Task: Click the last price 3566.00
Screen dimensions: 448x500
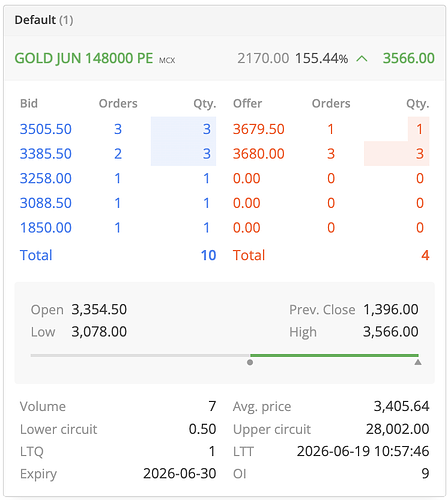Action: (x=409, y=58)
